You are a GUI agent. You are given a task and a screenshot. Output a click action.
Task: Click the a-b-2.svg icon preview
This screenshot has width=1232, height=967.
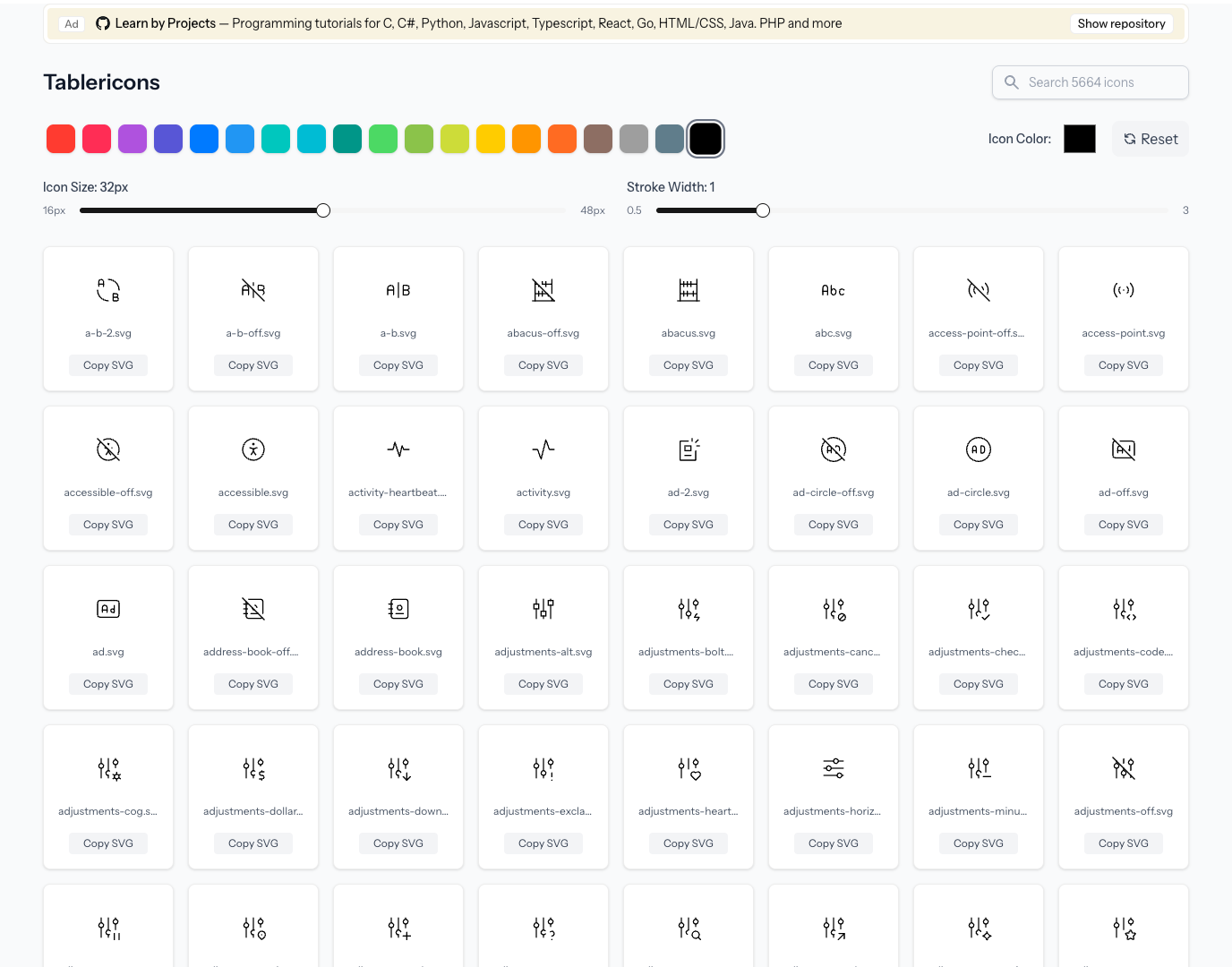click(107, 289)
